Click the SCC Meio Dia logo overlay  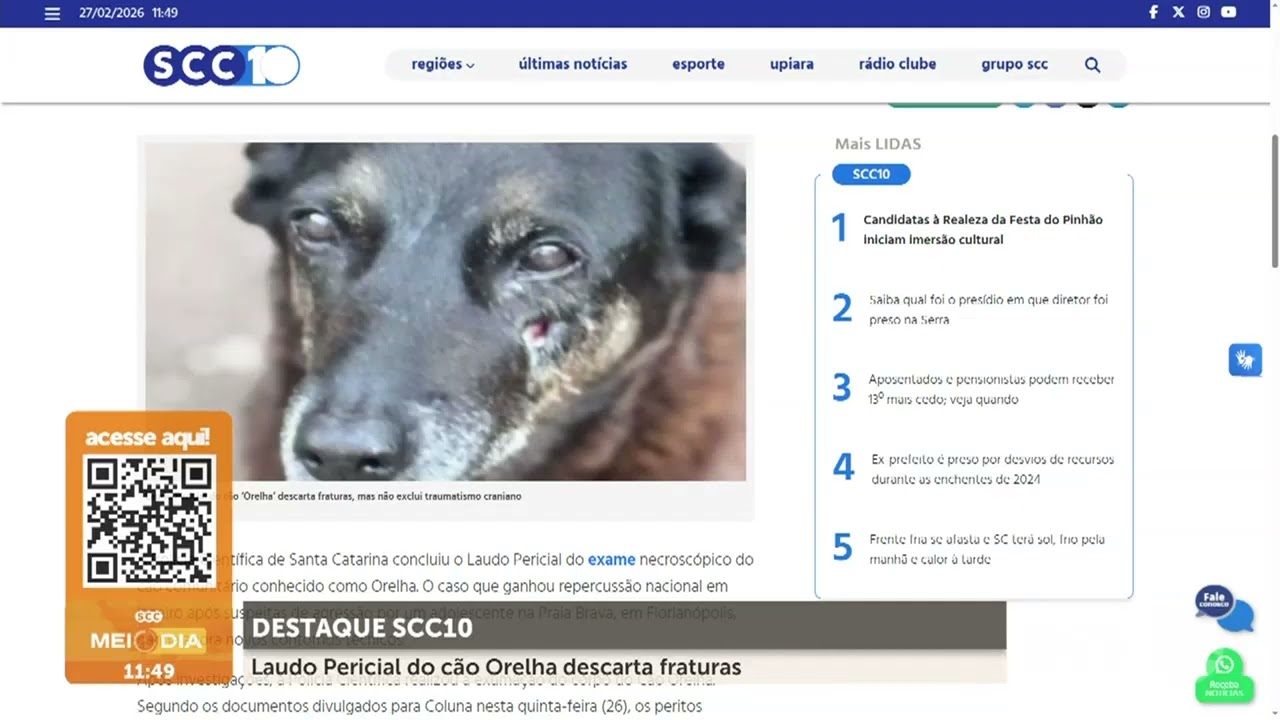point(148,634)
